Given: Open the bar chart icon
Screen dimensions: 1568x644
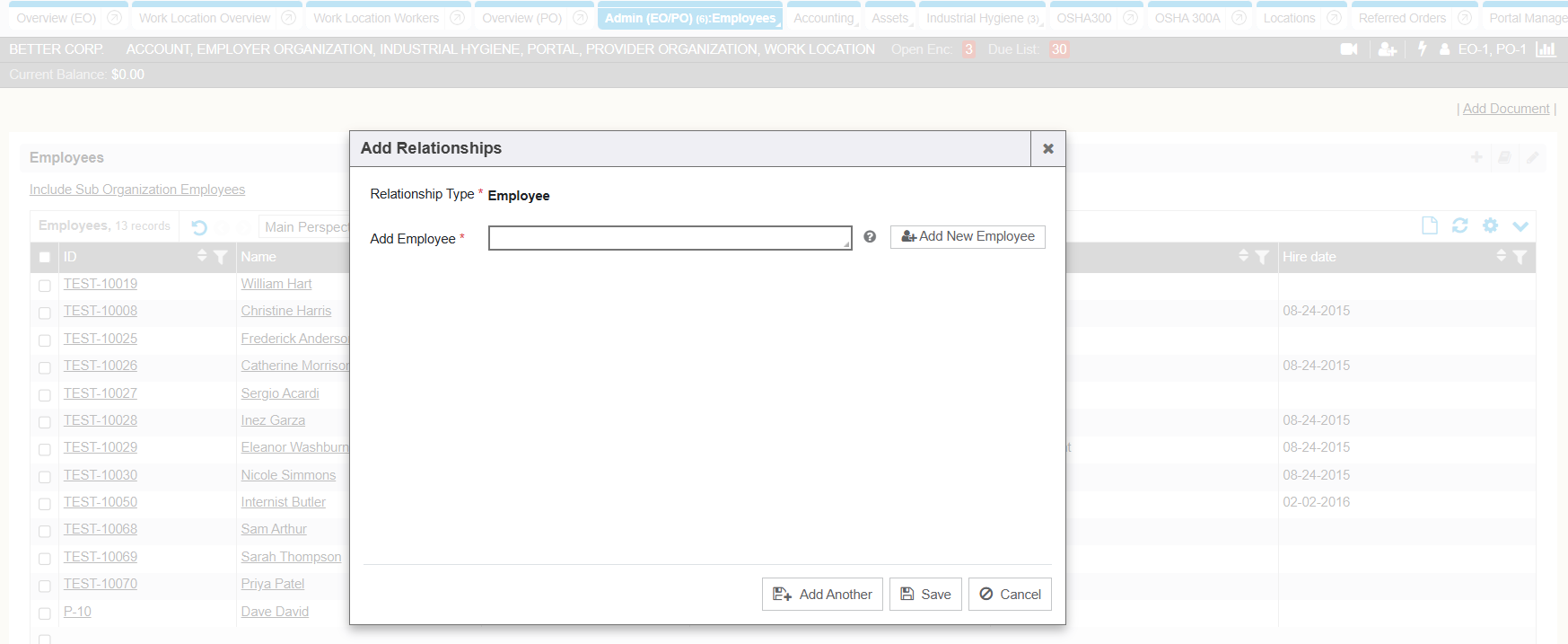Looking at the screenshot, I should tap(1546, 49).
